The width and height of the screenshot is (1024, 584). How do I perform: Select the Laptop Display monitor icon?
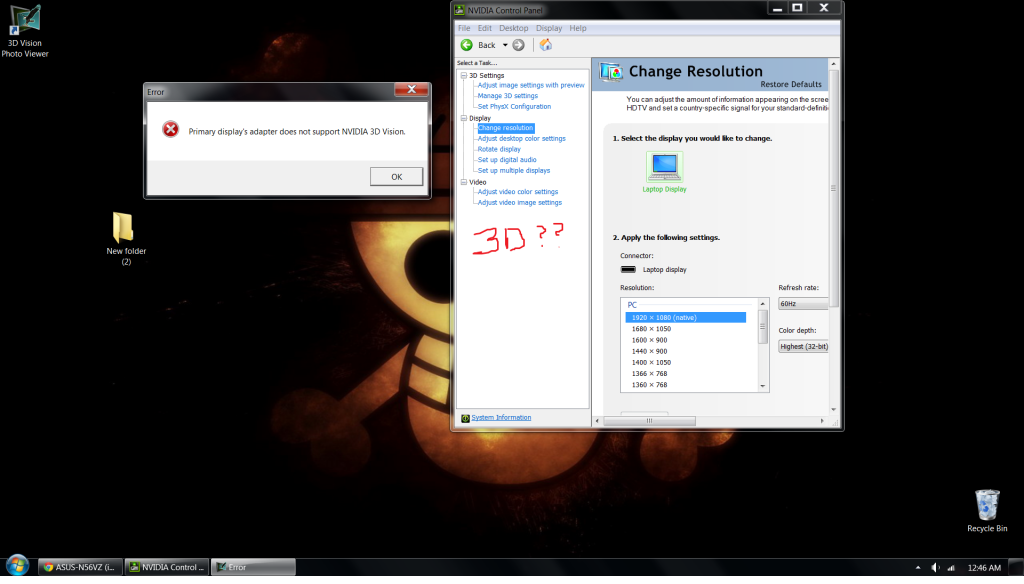(664, 165)
